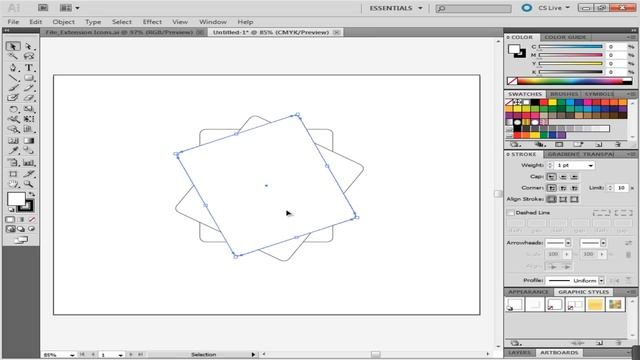Open the 85% zoom level dropdown

72,355
